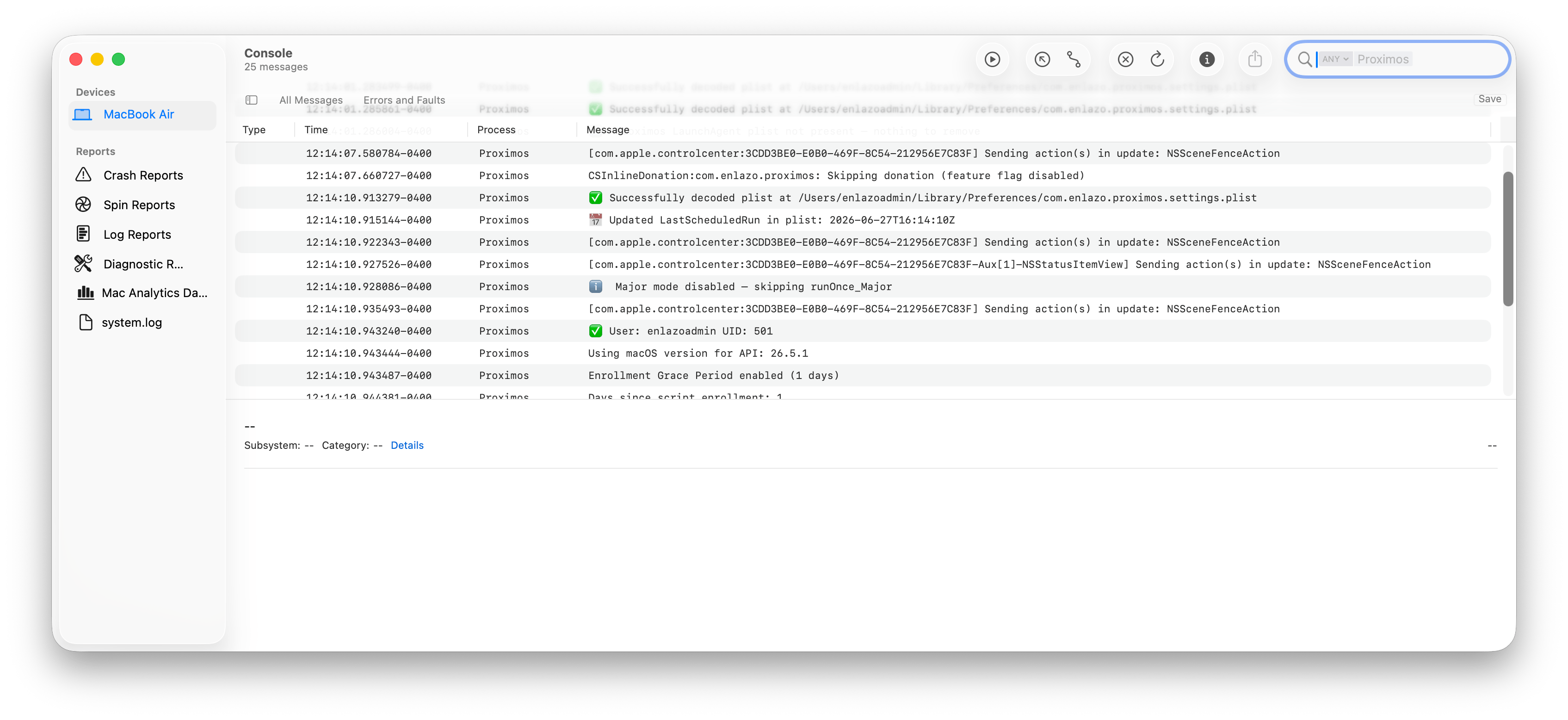The width and height of the screenshot is (1568, 720).
Task: Click the green zoom window button
Action: point(119,59)
